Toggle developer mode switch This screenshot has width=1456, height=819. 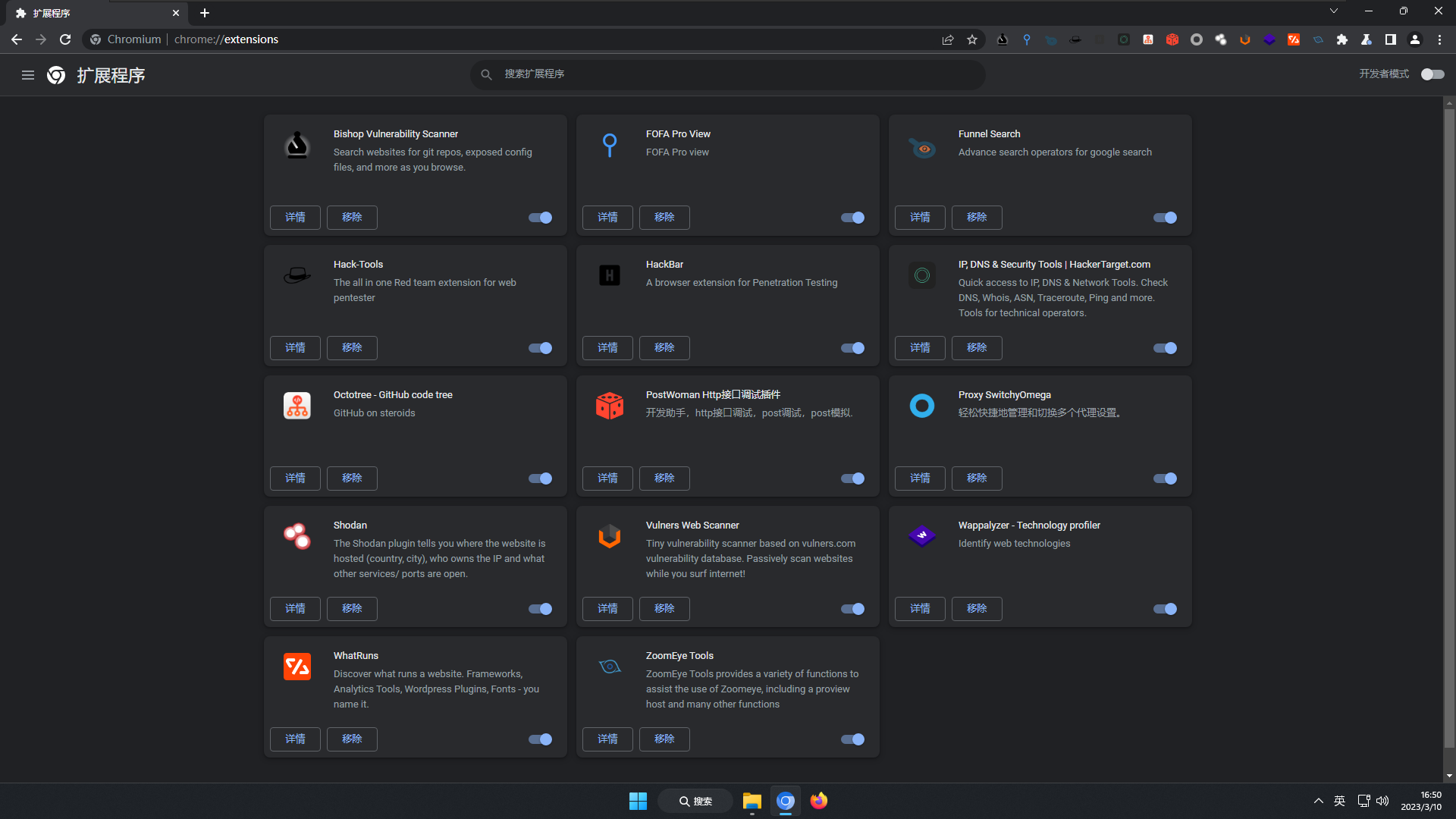click(1432, 74)
